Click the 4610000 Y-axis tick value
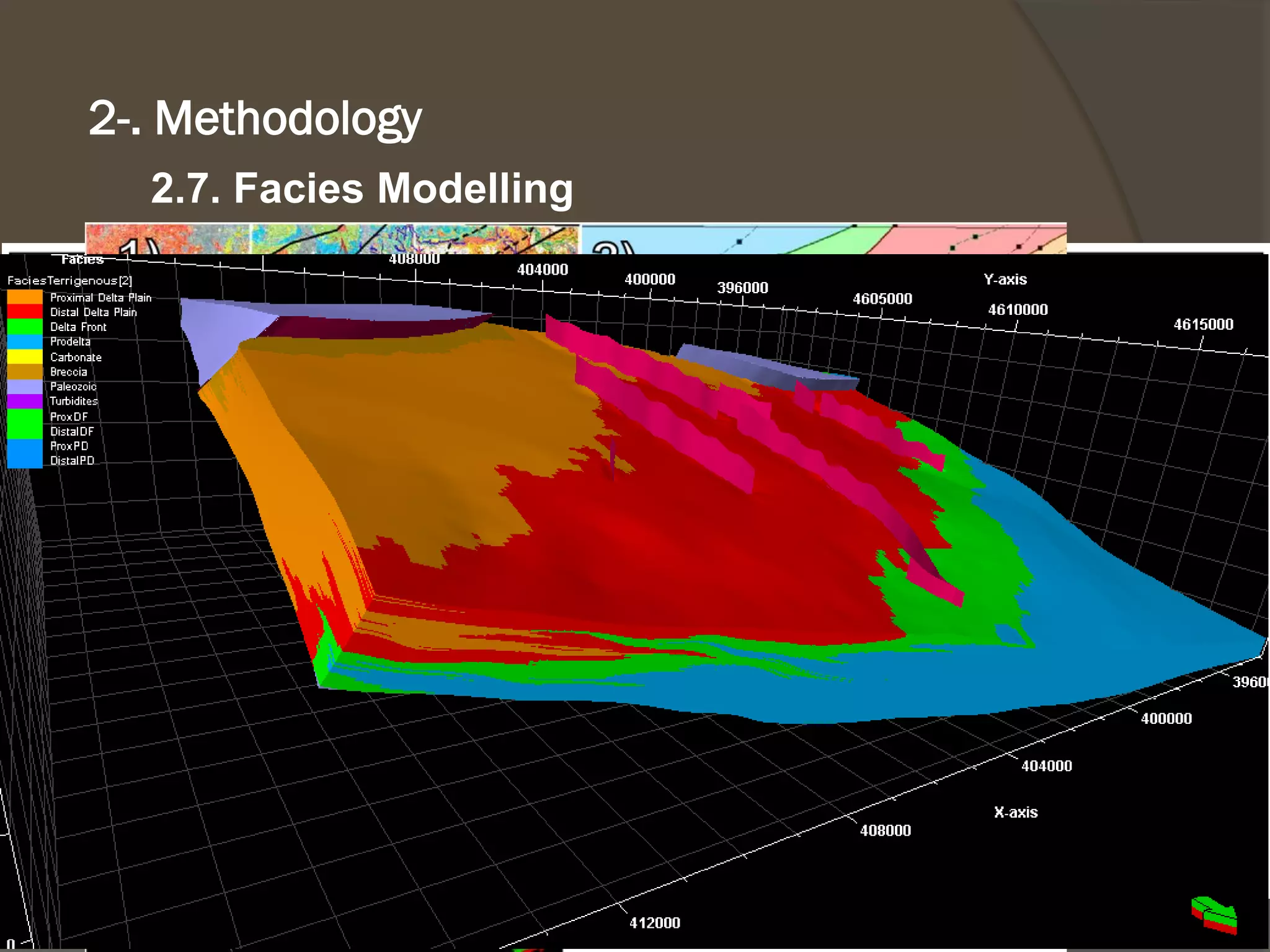Image resolution: width=1270 pixels, height=952 pixels. 1018,310
